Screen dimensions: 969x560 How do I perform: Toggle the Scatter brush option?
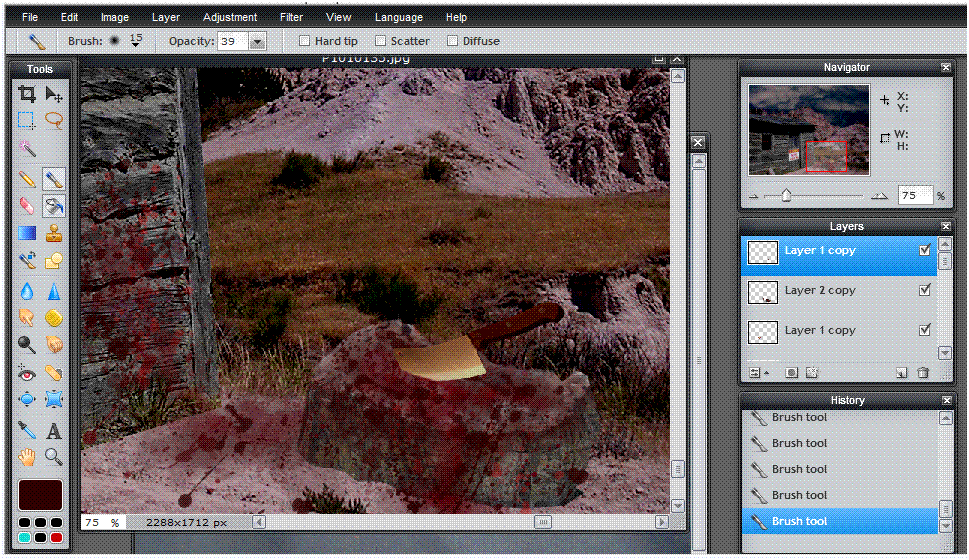[x=380, y=41]
